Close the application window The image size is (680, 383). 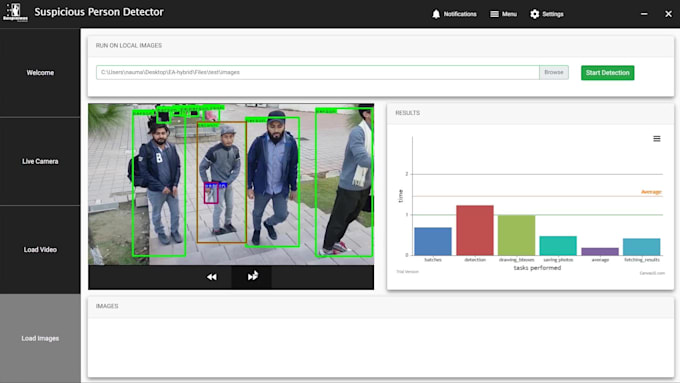[x=668, y=14]
